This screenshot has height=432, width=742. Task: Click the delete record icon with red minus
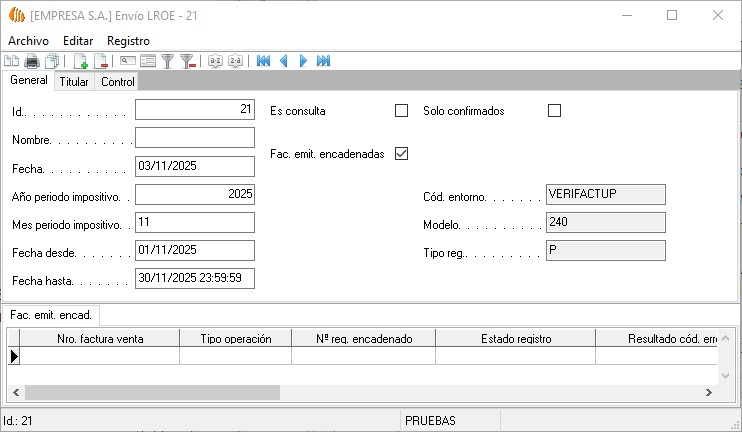pos(101,61)
